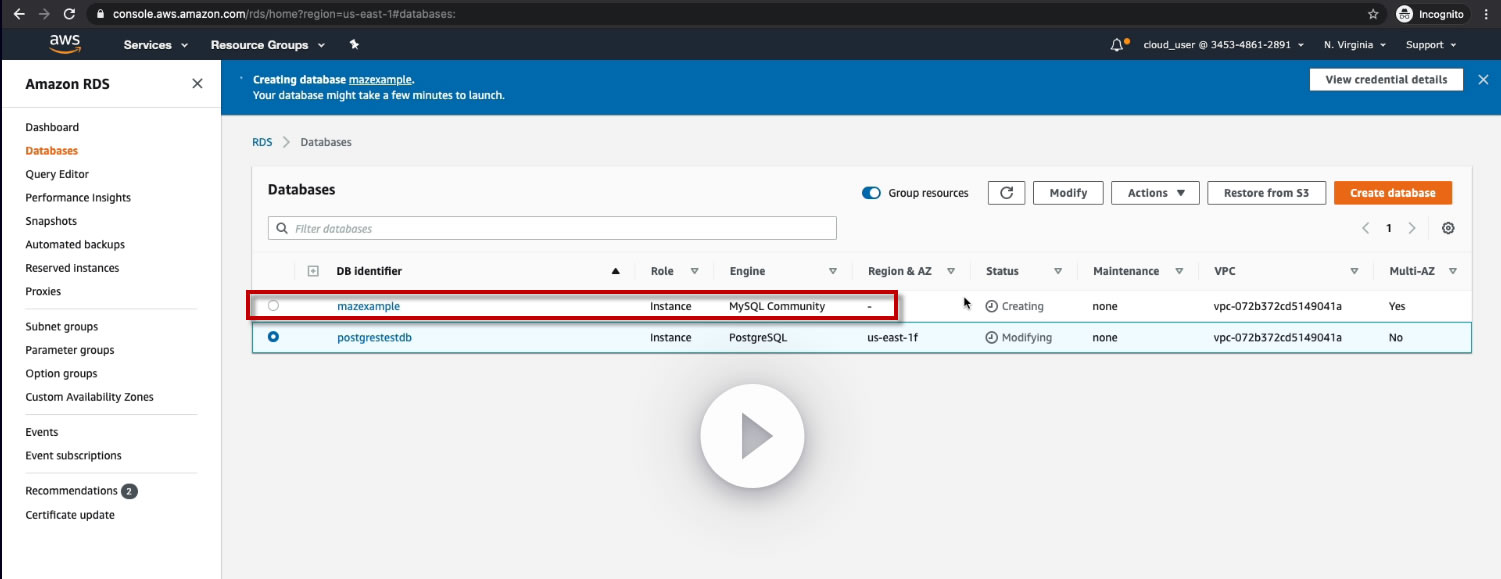Open the Services dropdown

(x=155, y=45)
